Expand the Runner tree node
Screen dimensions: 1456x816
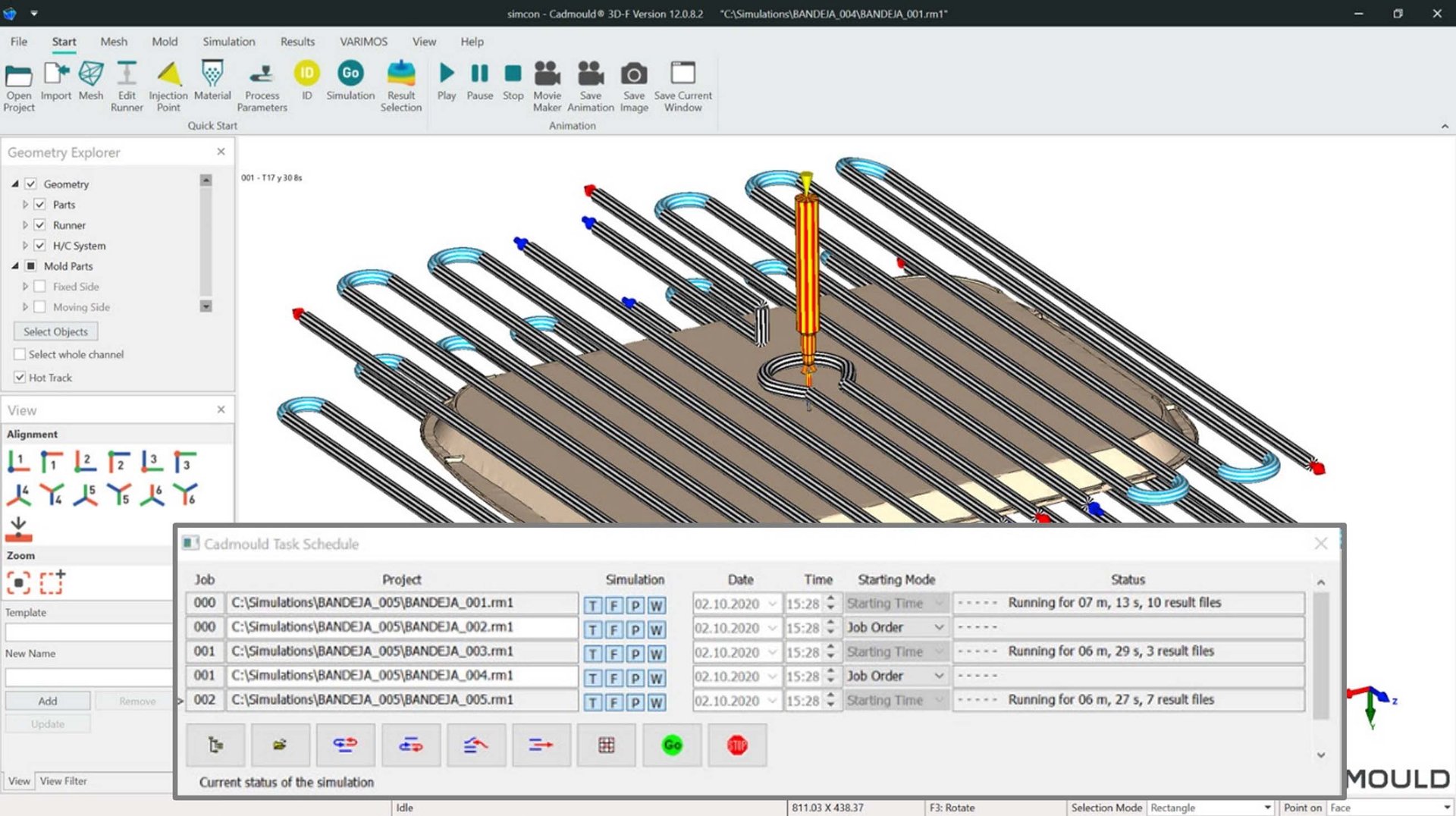(x=25, y=224)
